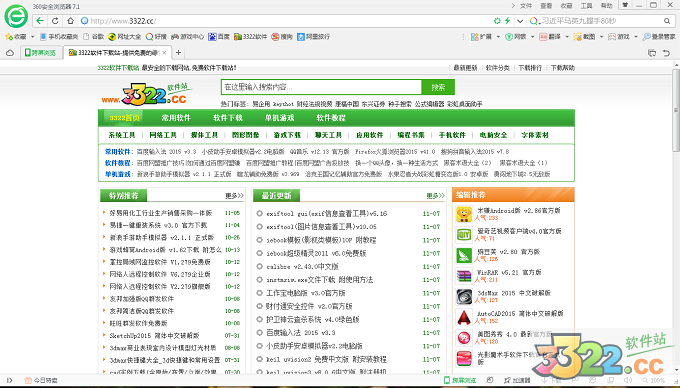Click the cloud icon left of tabs
Image resolution: width=680 pixels, height=388 pixels.
click(x=10, y=53)
